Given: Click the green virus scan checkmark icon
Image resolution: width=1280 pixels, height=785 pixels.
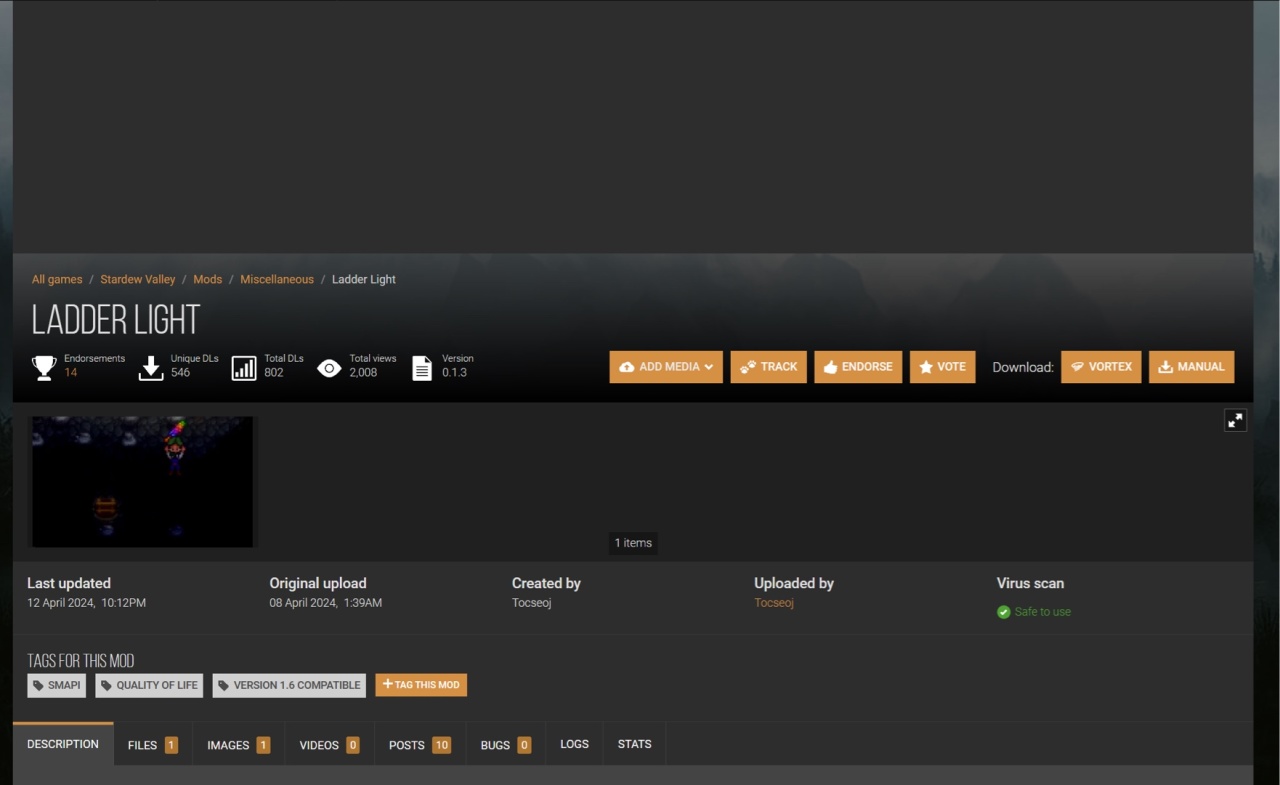Looking at the screenshot, I should [1004, 612].
